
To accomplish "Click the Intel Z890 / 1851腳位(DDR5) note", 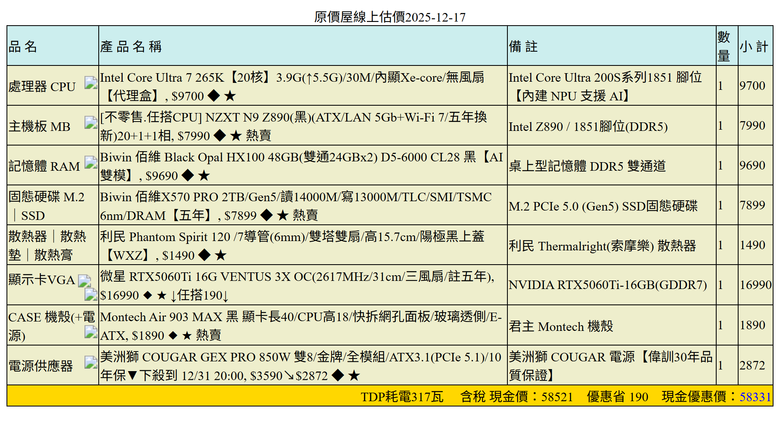I will 588,126.
